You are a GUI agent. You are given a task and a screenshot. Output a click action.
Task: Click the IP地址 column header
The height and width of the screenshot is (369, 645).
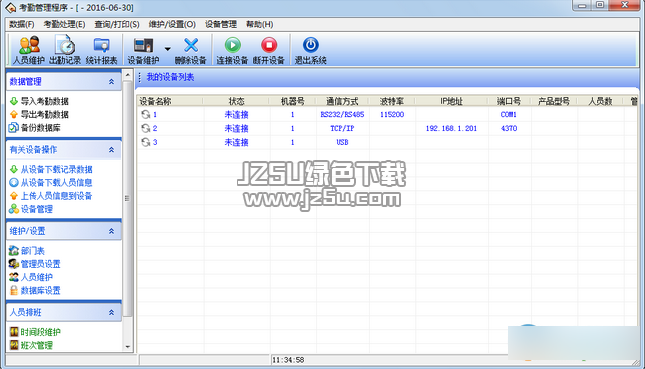451,101
